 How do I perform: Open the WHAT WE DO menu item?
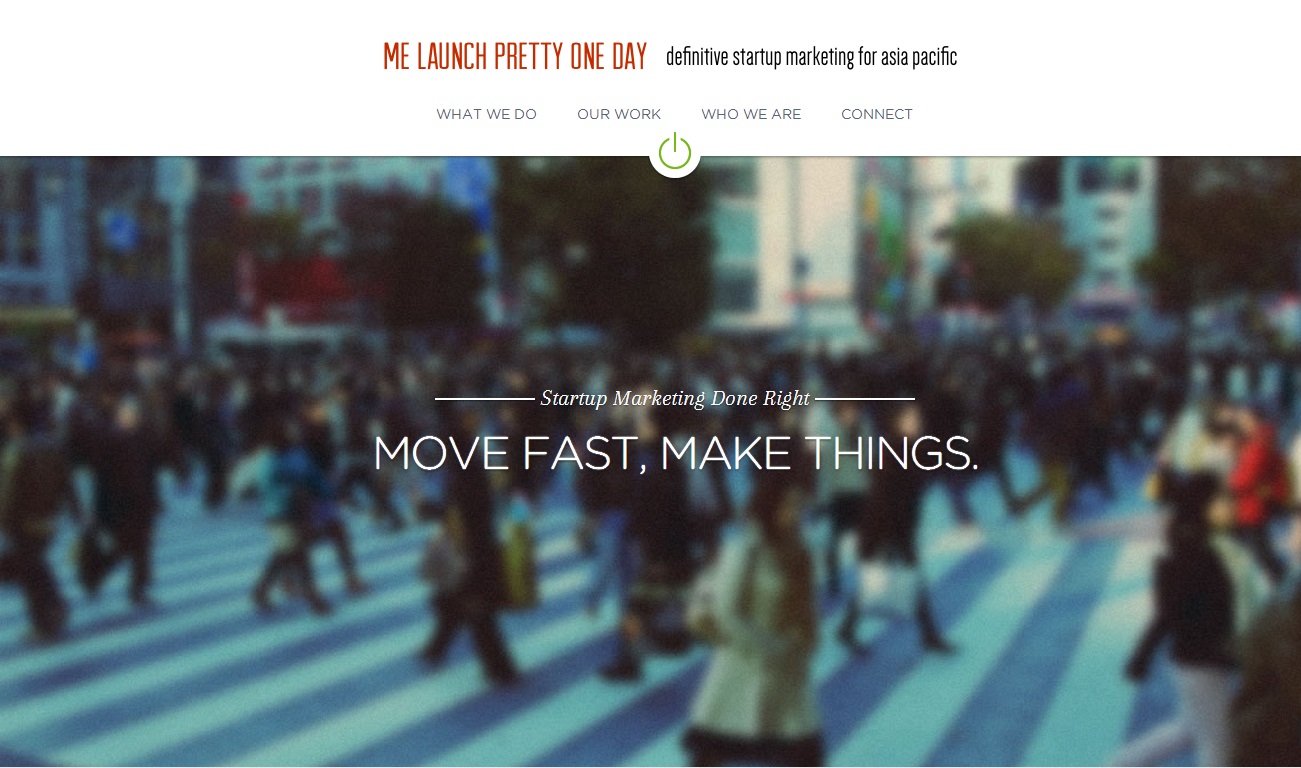486,114
